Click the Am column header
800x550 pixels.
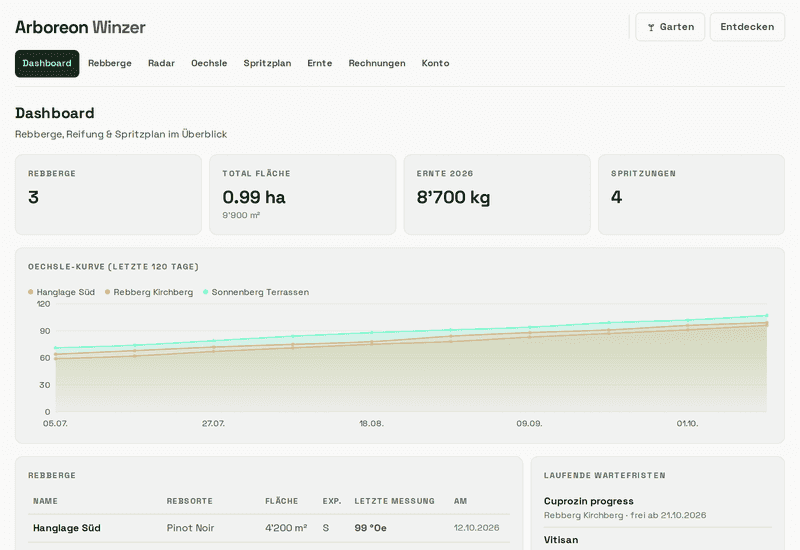coord(460,501)
